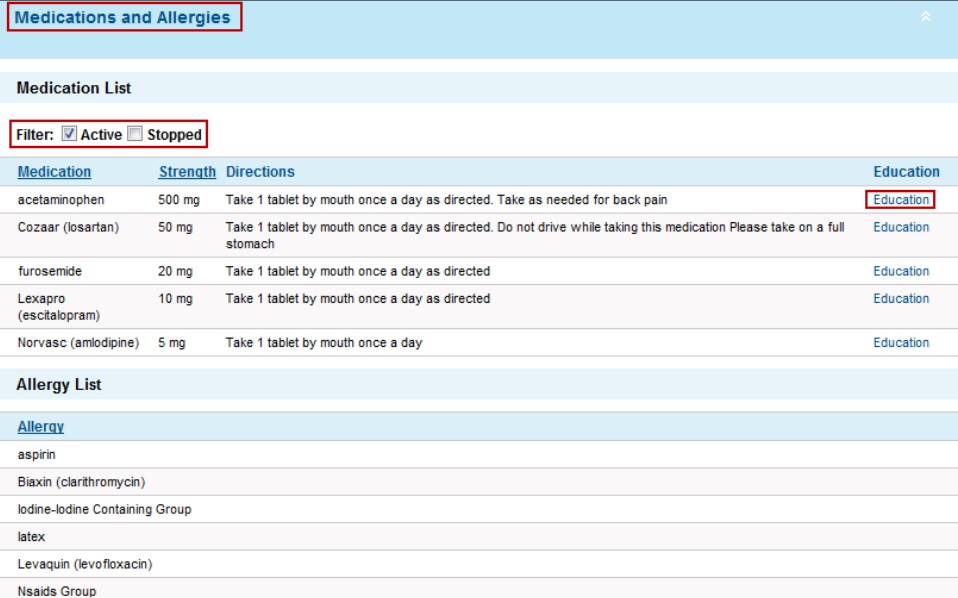View Education for Cozaar (losartan)
The width and height of the screenshot is (958, 598).
pos(901,227)
